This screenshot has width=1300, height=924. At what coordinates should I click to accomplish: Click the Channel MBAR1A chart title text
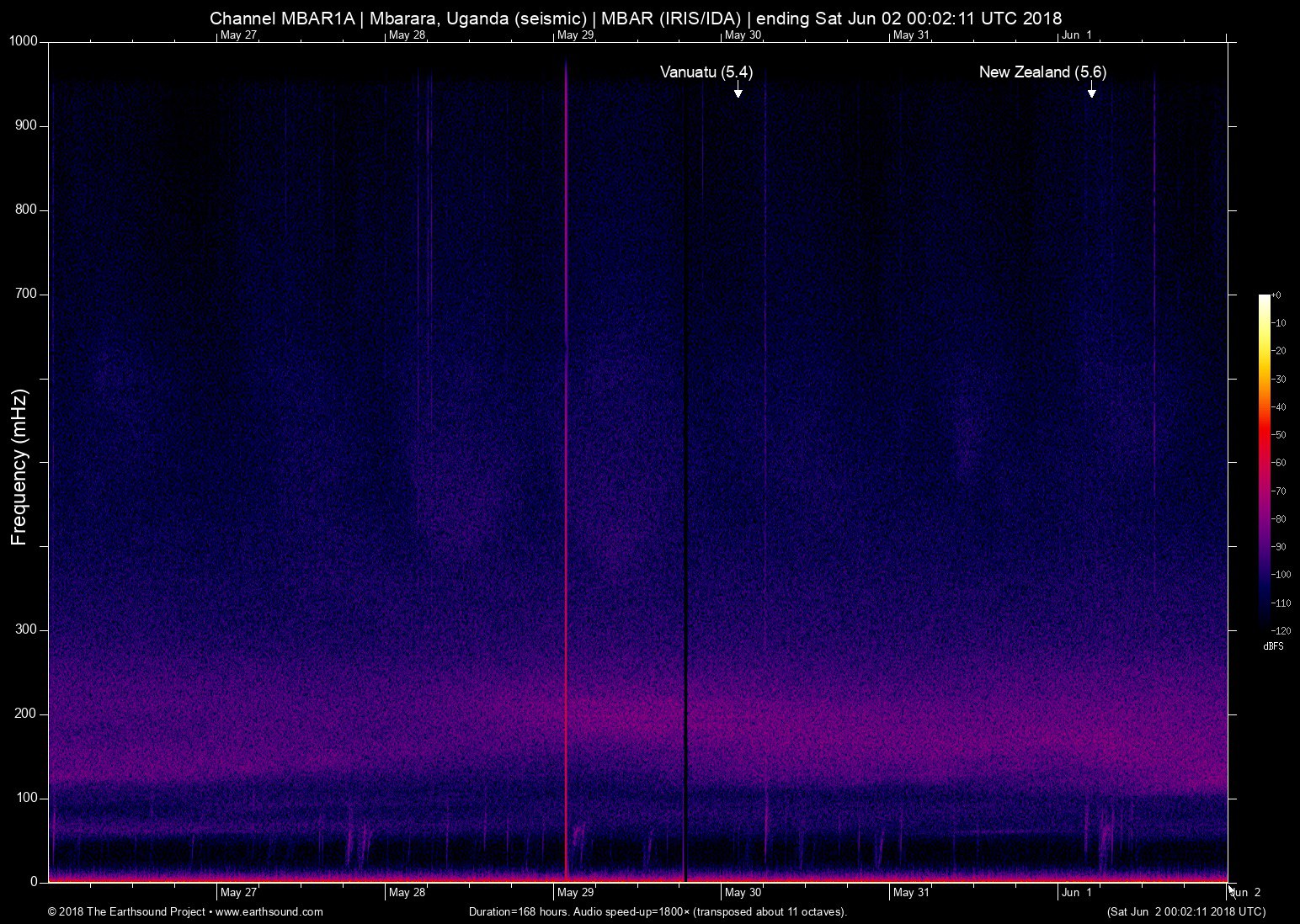[635, 18]
